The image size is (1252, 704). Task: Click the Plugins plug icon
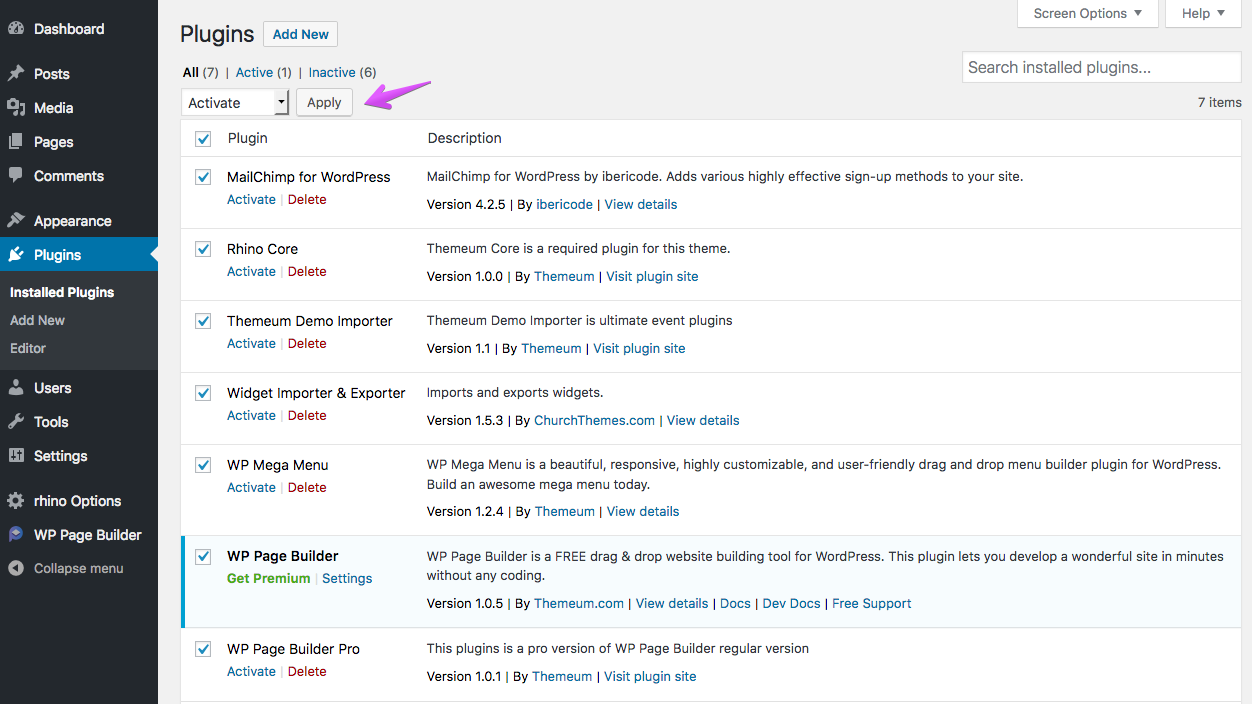point(16,255)
